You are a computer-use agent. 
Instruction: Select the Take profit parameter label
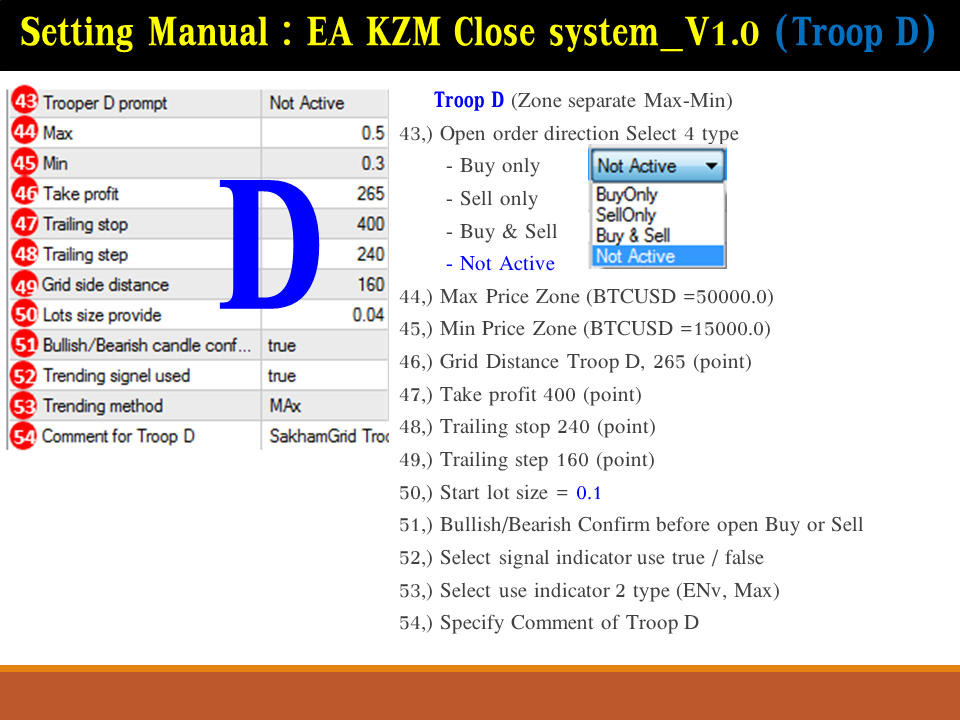click(80, 194)
